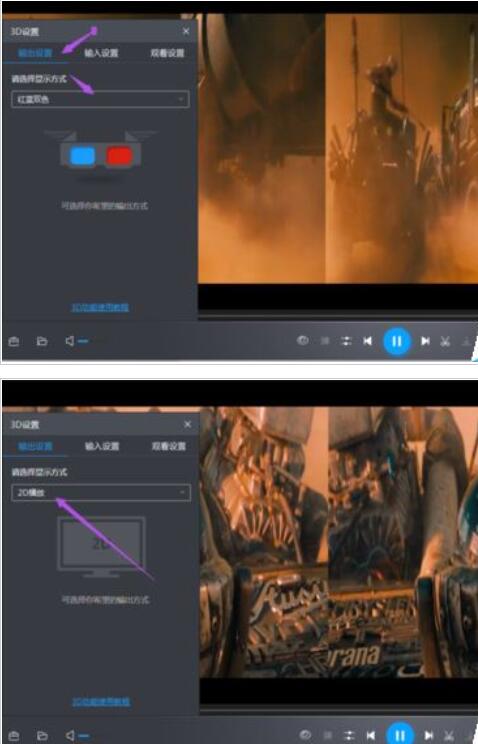The width and height of the screenshot is (478, 744).
Task: Select 输出设置 tab in the 红蓝双色 panel
Action: pos(35,53)
